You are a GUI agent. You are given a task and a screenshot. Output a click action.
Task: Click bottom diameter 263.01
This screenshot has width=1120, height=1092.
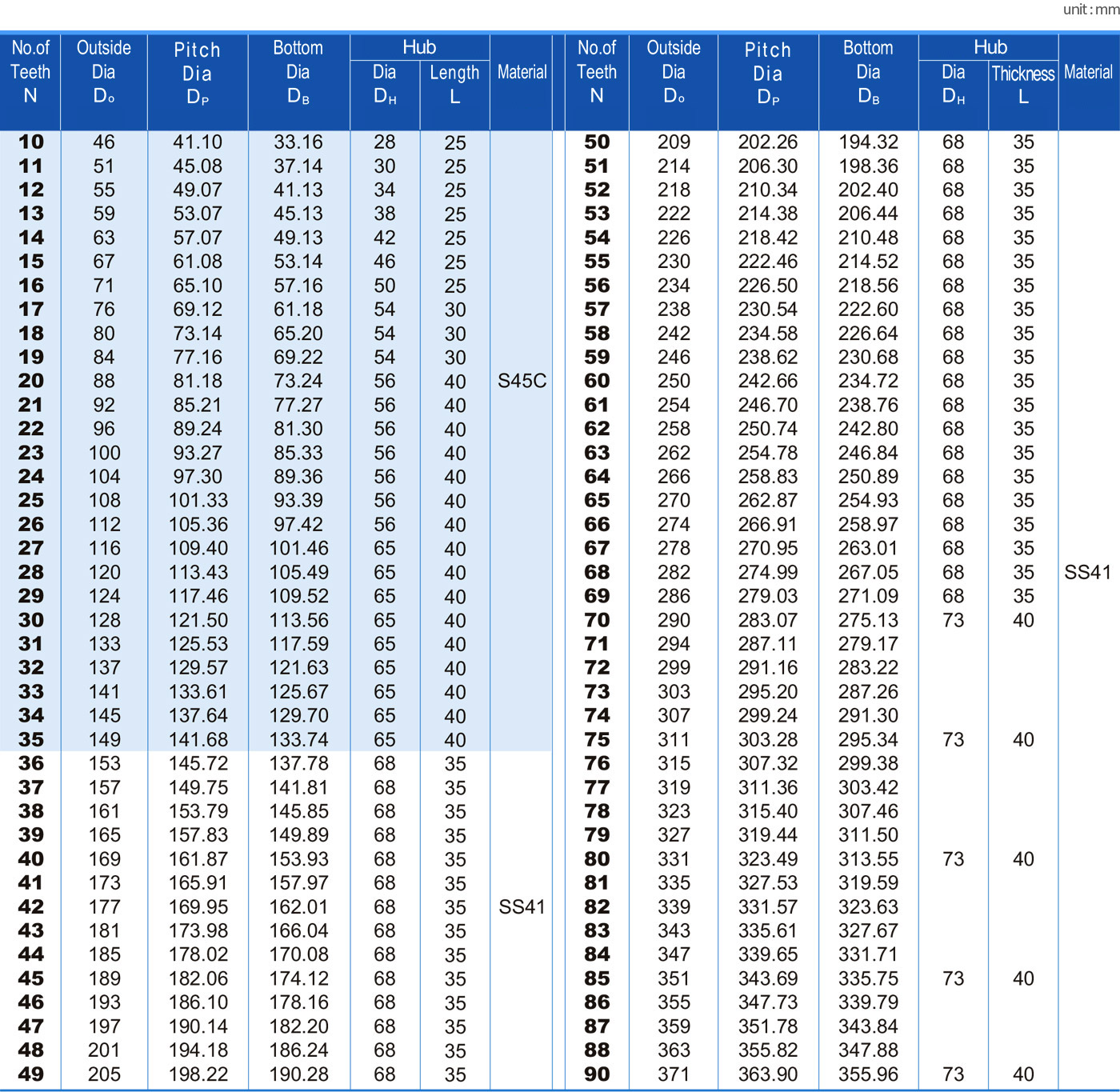[x=868, y=548]
